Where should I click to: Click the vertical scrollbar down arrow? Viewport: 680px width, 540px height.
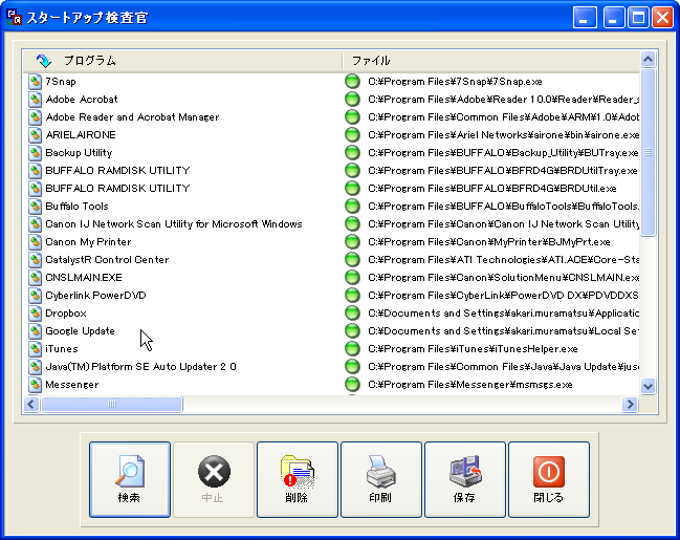(x=648, y=386)
